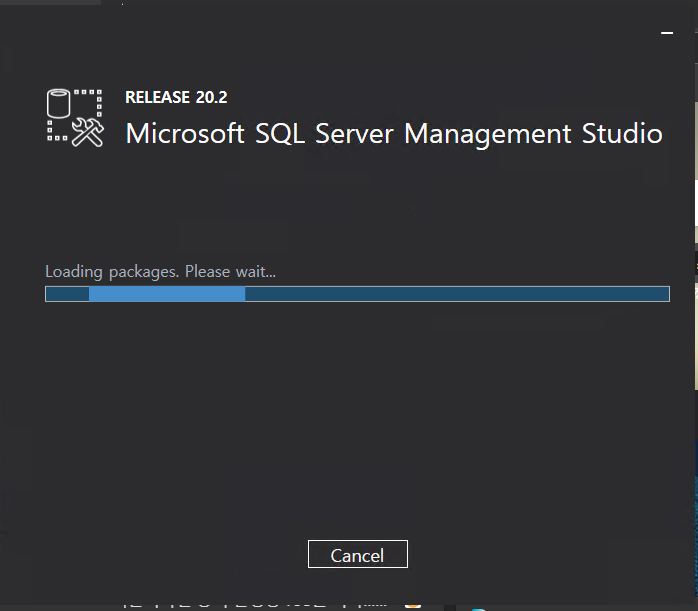Click the SQL Server Management Studio logo icon
The image size is (698, 611).
click(x=75, y=118)
